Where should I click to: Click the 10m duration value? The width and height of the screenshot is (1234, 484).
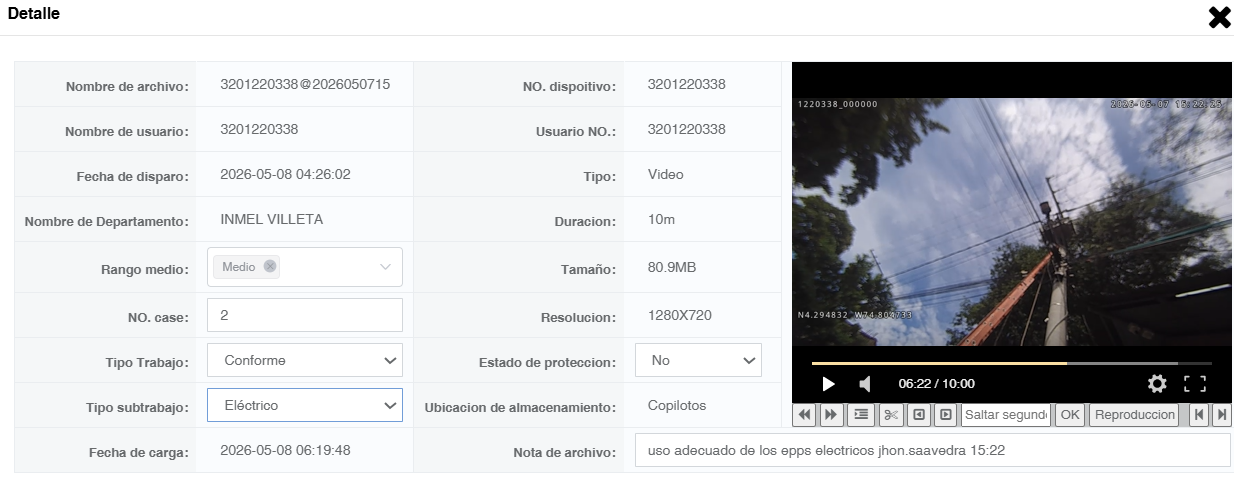coord(662,219)
